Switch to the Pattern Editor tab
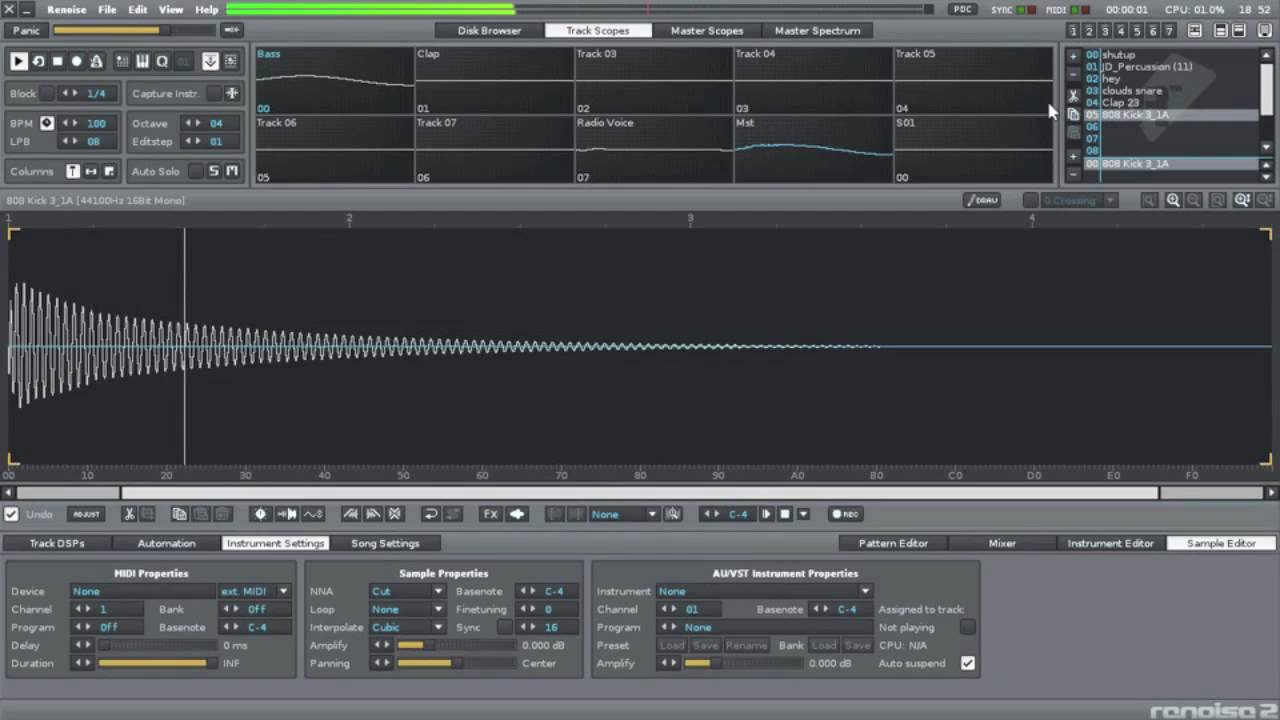The height and width of the screenshot is (720, 1280). coord(893,543)
